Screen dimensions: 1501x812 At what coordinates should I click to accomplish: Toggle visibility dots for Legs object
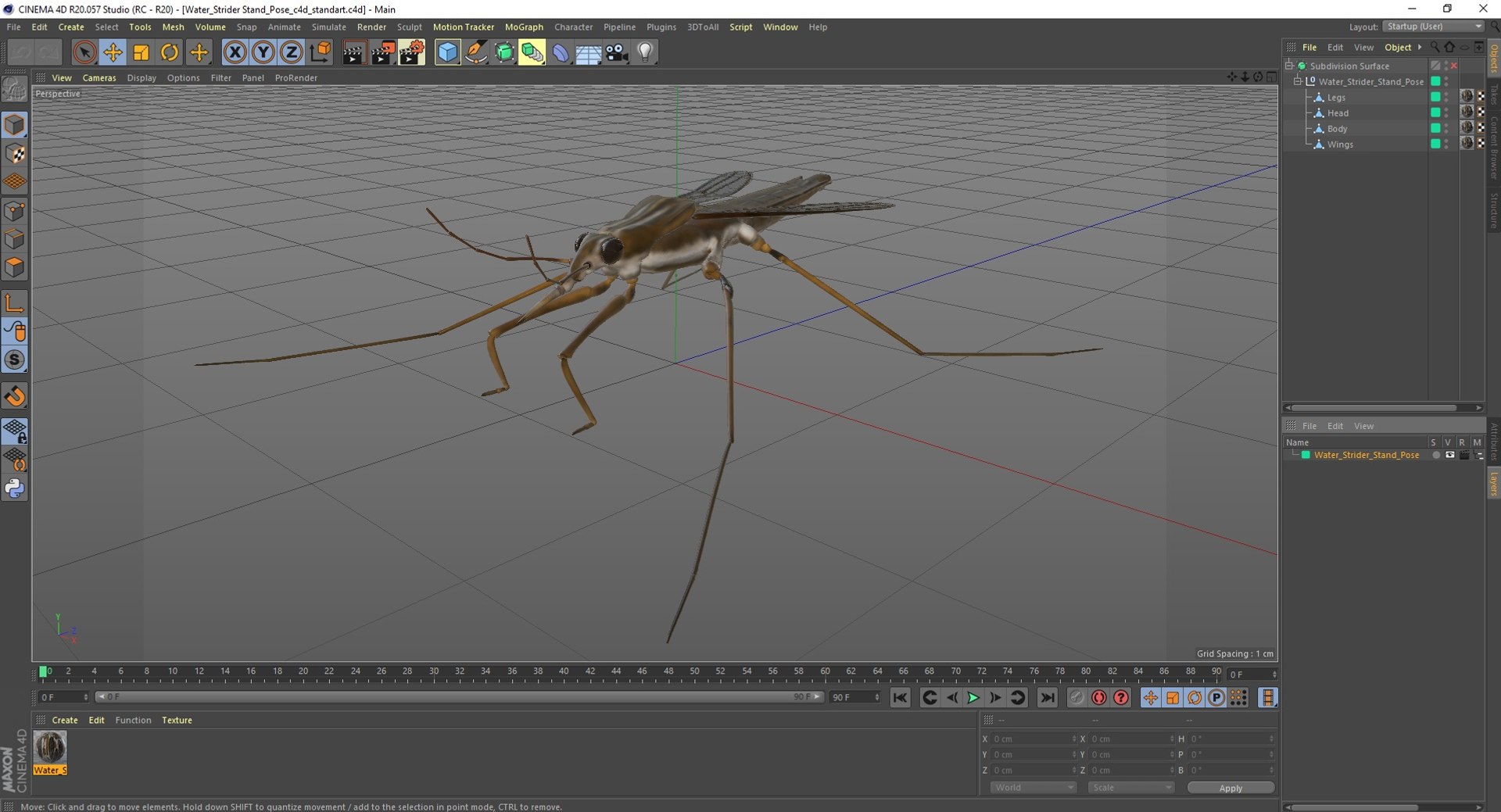(x=1446, y=97)
